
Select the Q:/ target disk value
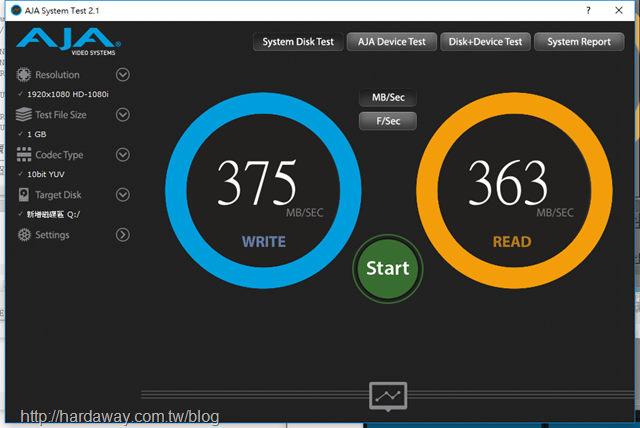(x=53, y=214)
